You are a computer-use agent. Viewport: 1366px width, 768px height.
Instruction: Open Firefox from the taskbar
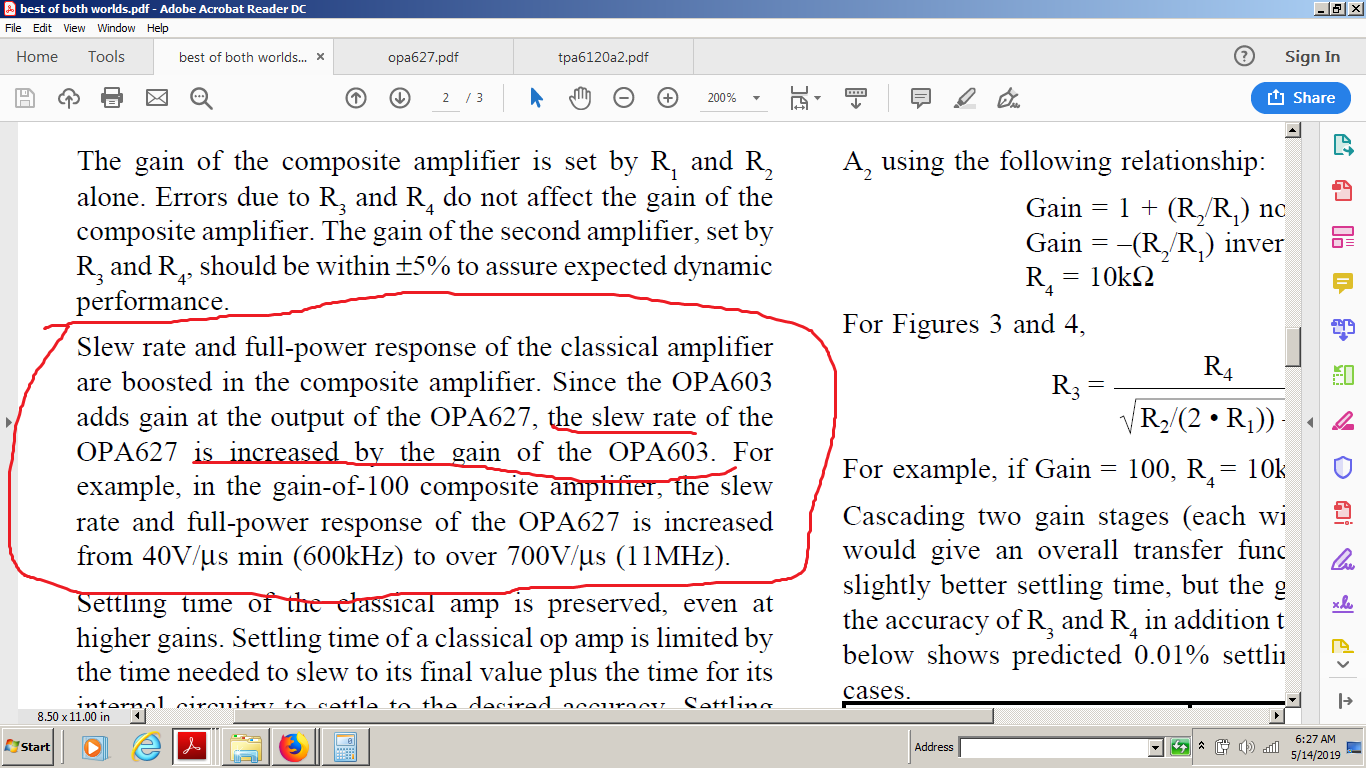pos(294,747)
